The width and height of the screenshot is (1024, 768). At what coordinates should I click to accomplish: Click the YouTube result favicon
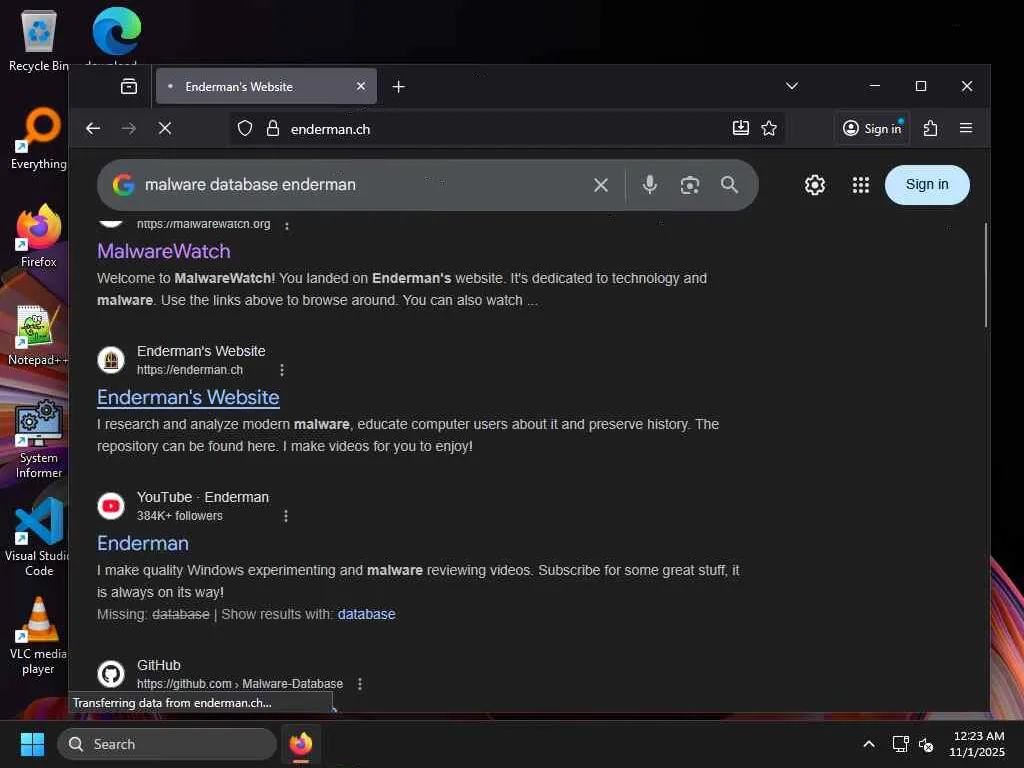(x=111, y=506)
